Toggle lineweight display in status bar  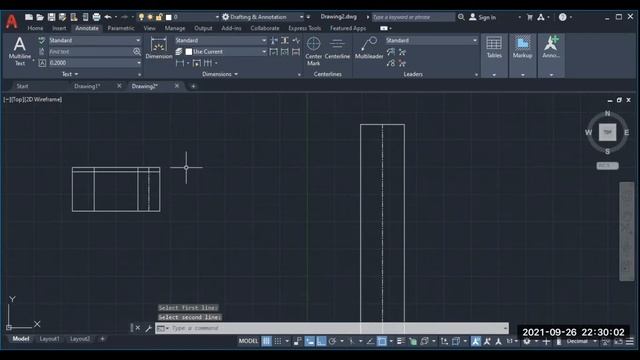[x=401, y=341]
